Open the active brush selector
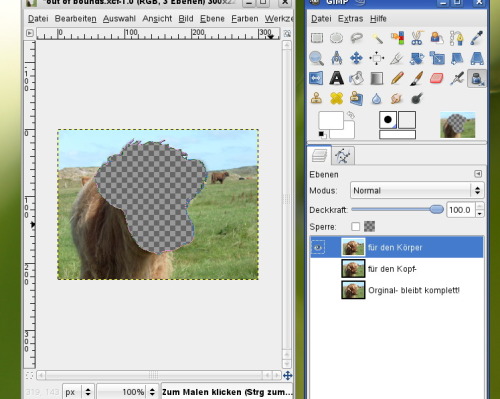 [388, 120]
